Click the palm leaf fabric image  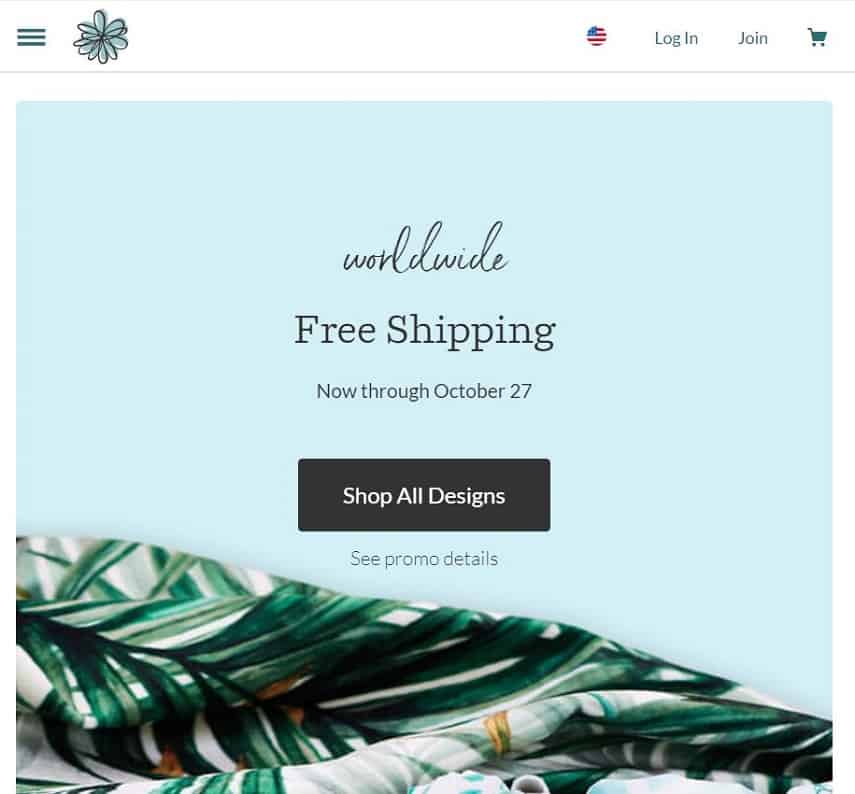point(300,680)
